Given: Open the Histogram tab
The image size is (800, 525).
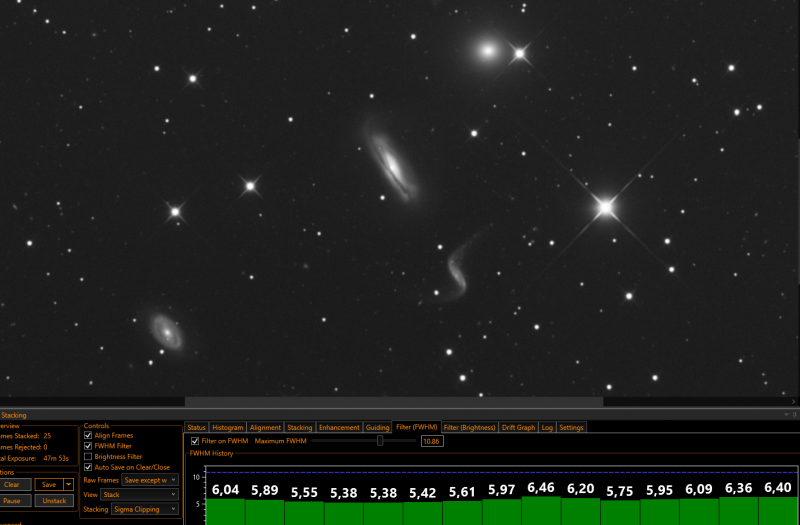Looking at the screenshot, I should (x=228, y=428).
